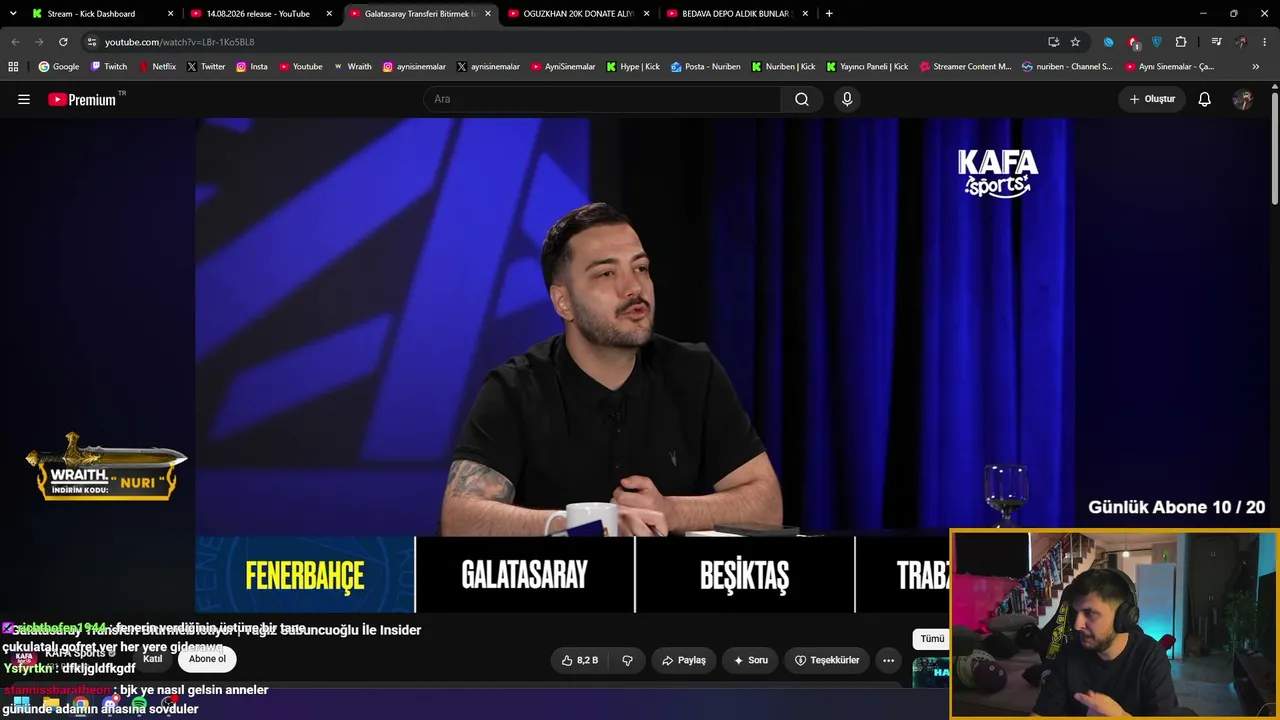
Task: Open more actions three-dot menu under video
Action: coord(888,660)
